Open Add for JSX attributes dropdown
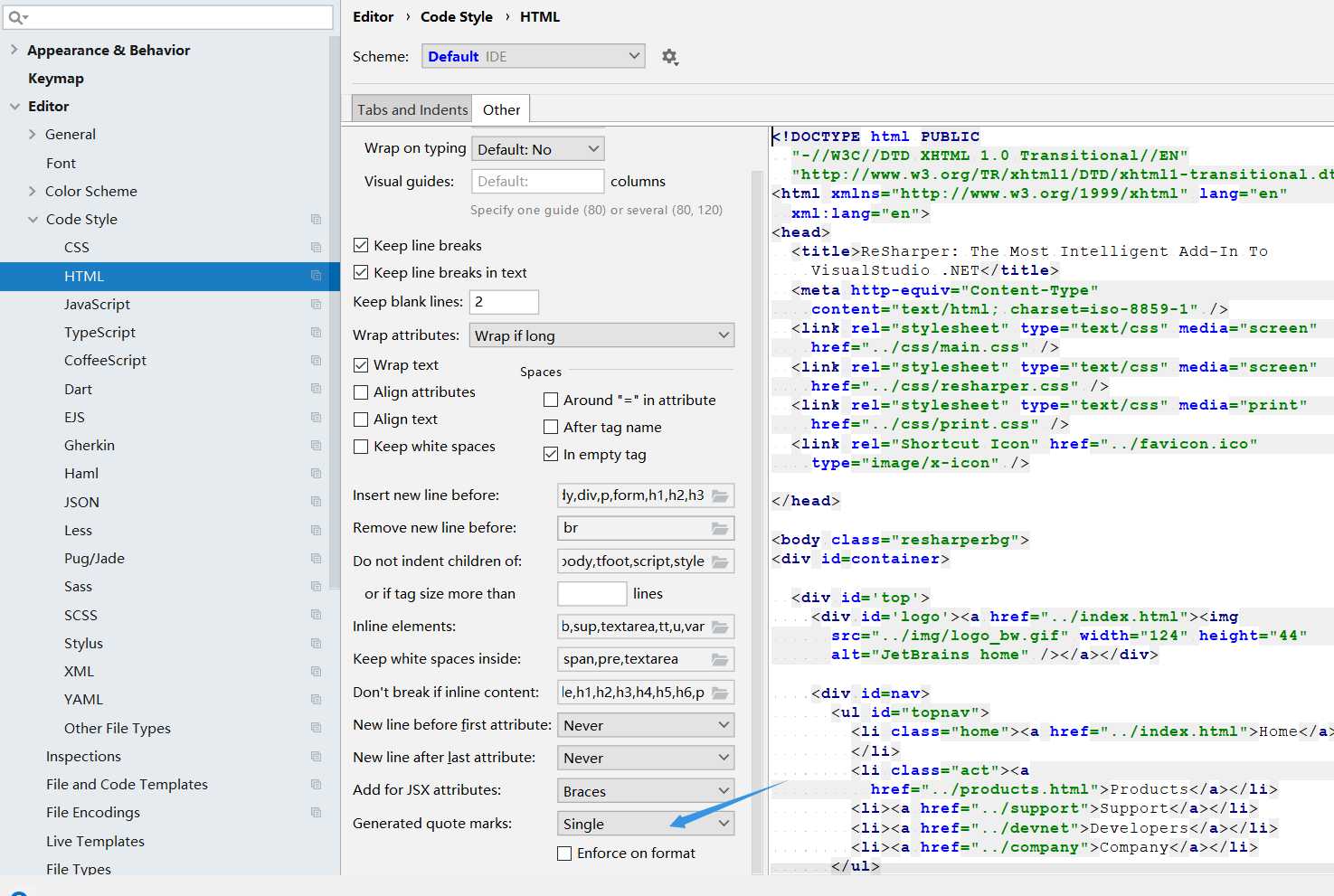Image resolution: width=1334 pixels, height=896 pixels. pos(646,791)
